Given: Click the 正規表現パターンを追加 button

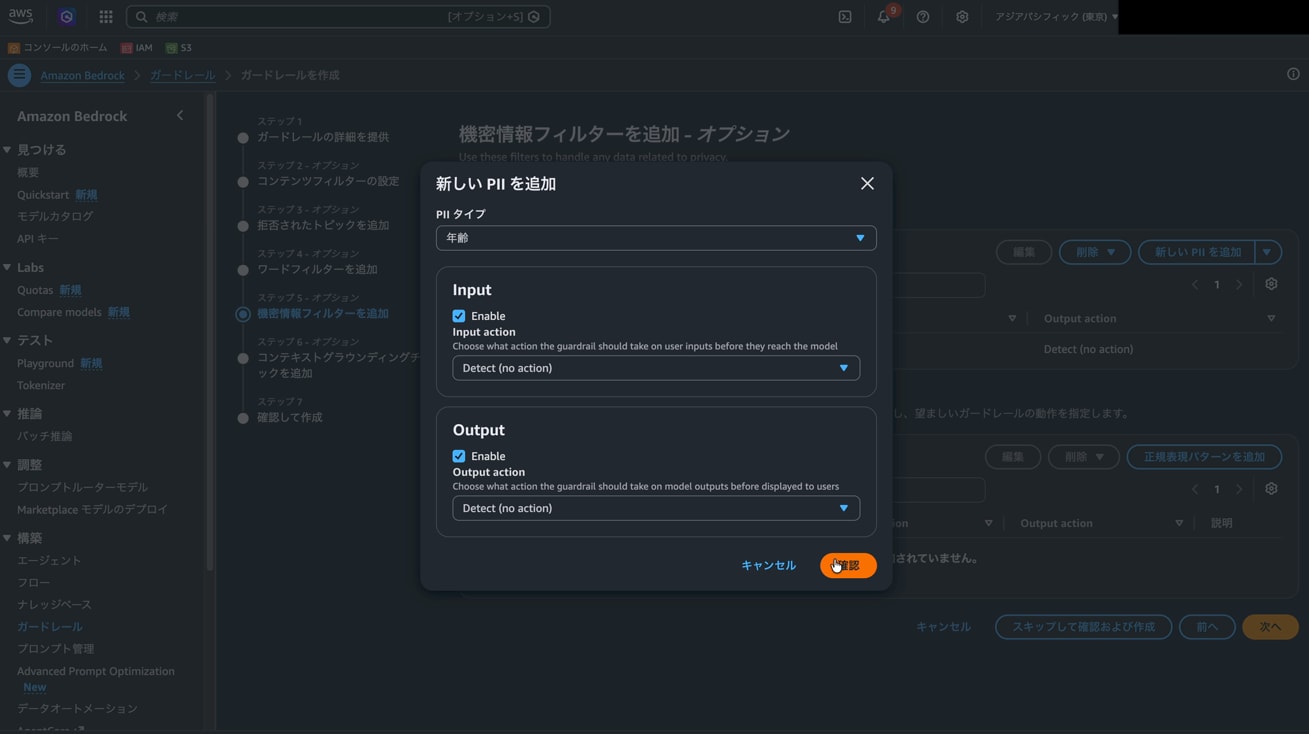Looking at the screenshot, I should tap(1204, 457).
